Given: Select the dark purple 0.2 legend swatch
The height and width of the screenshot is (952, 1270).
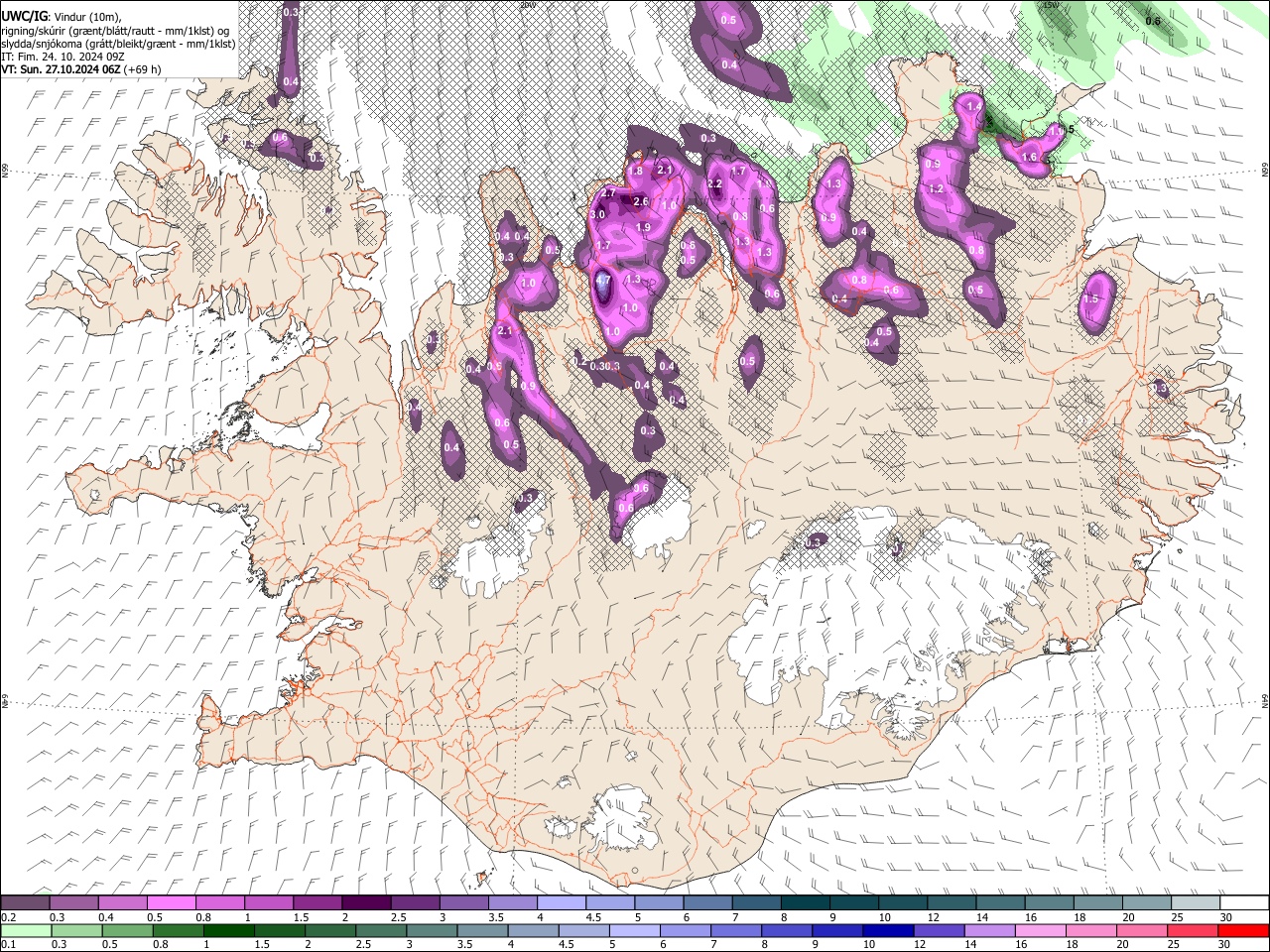Looking at the screenshot, I should coord(25,903).
